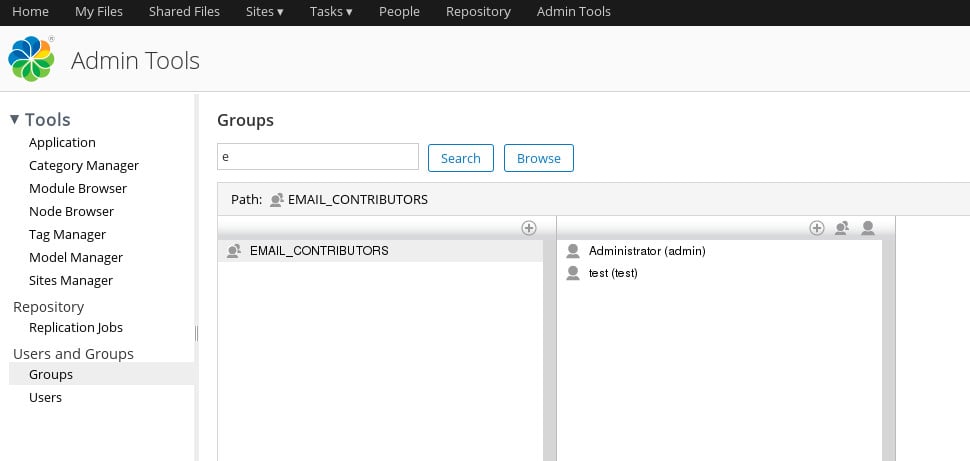Click the Tools heading text
The width and height of the screenshot is (970, 461).
(x=48, y=119)
